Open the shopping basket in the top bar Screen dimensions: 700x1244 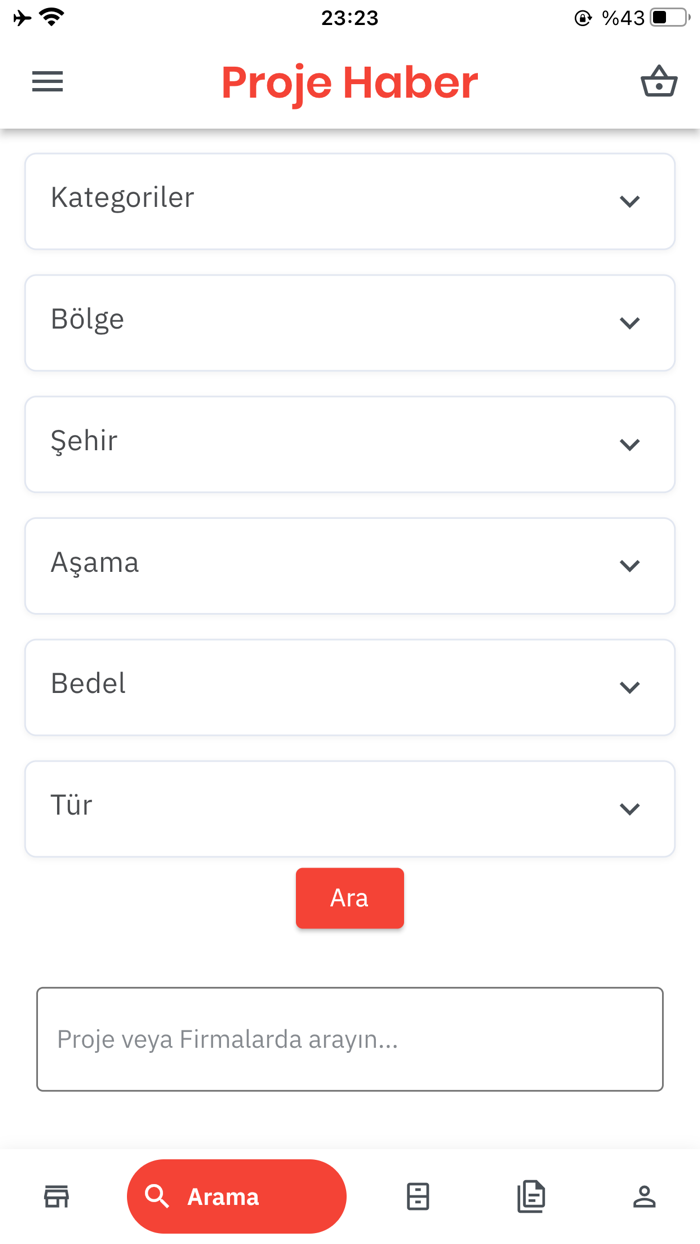658,82
